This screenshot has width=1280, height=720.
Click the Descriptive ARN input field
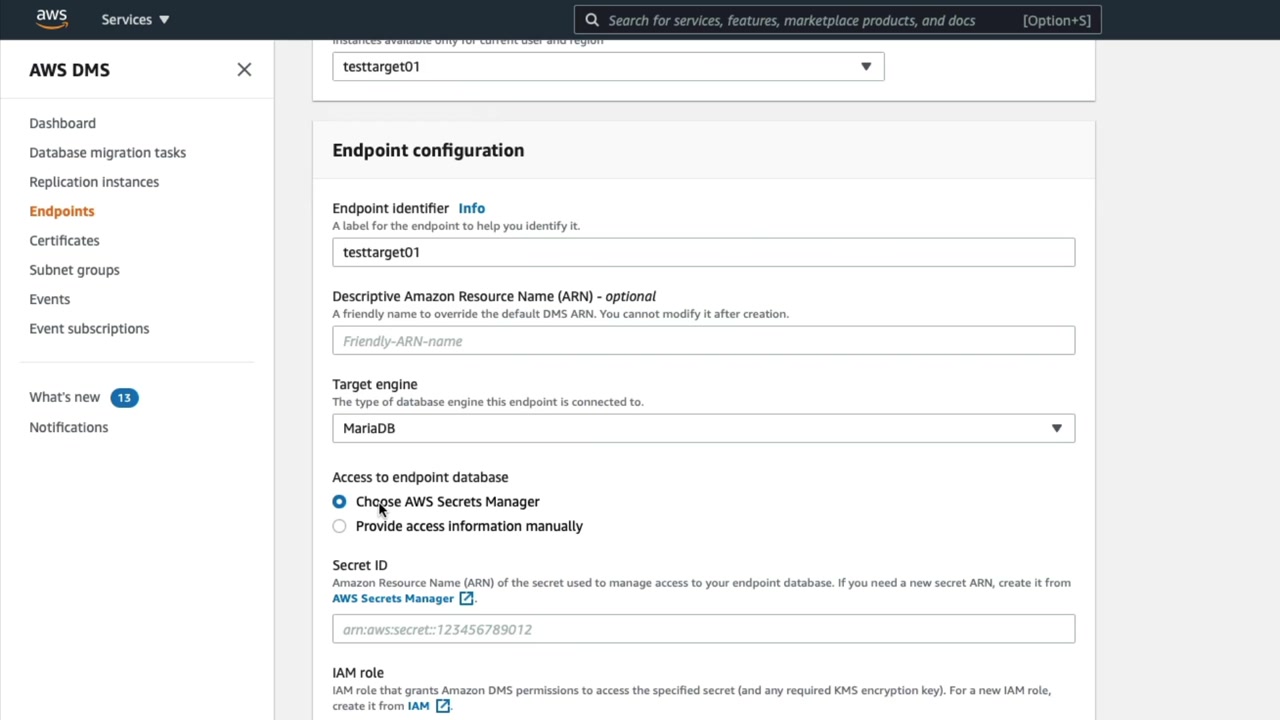pyautogui.click(x=703, y=341)
